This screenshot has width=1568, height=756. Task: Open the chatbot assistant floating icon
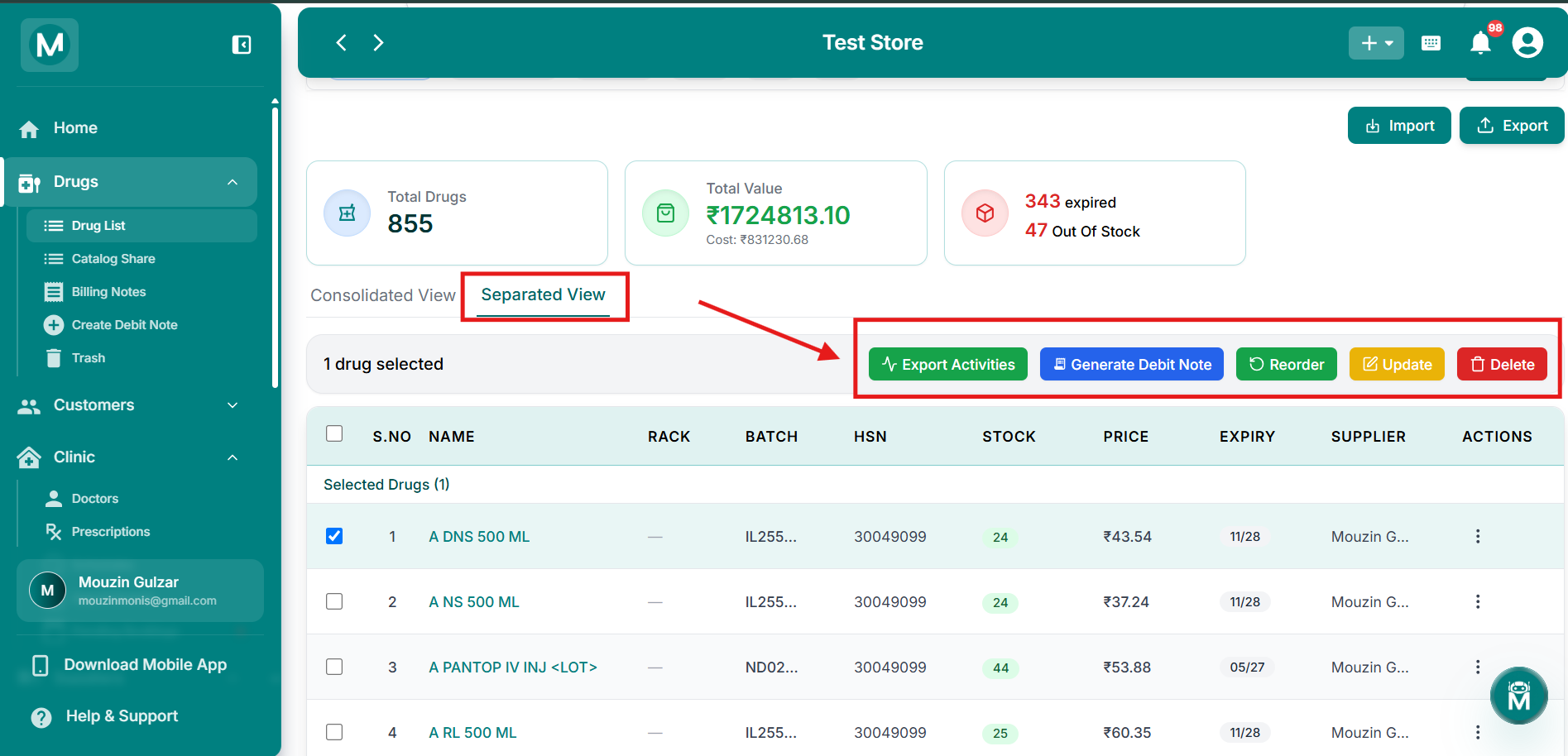pos(1518,696)
